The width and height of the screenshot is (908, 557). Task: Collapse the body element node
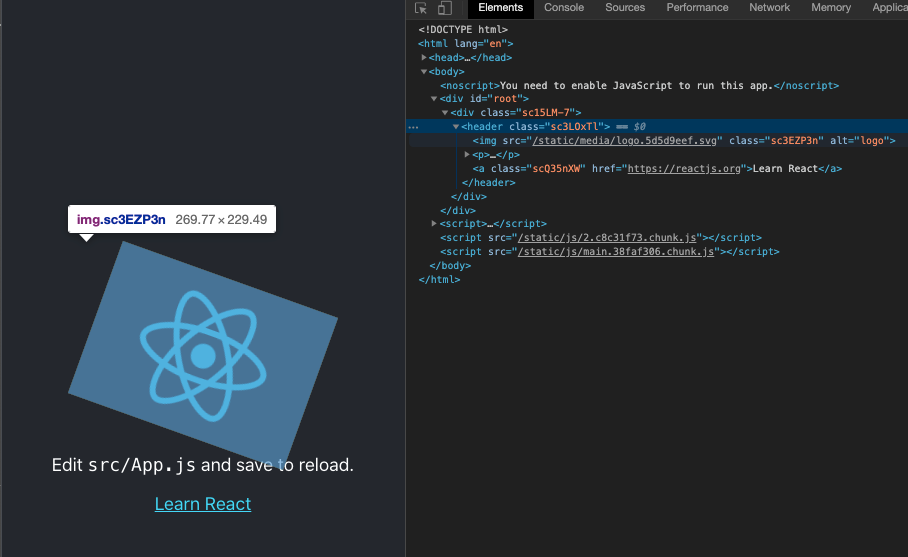click(424, 72)
